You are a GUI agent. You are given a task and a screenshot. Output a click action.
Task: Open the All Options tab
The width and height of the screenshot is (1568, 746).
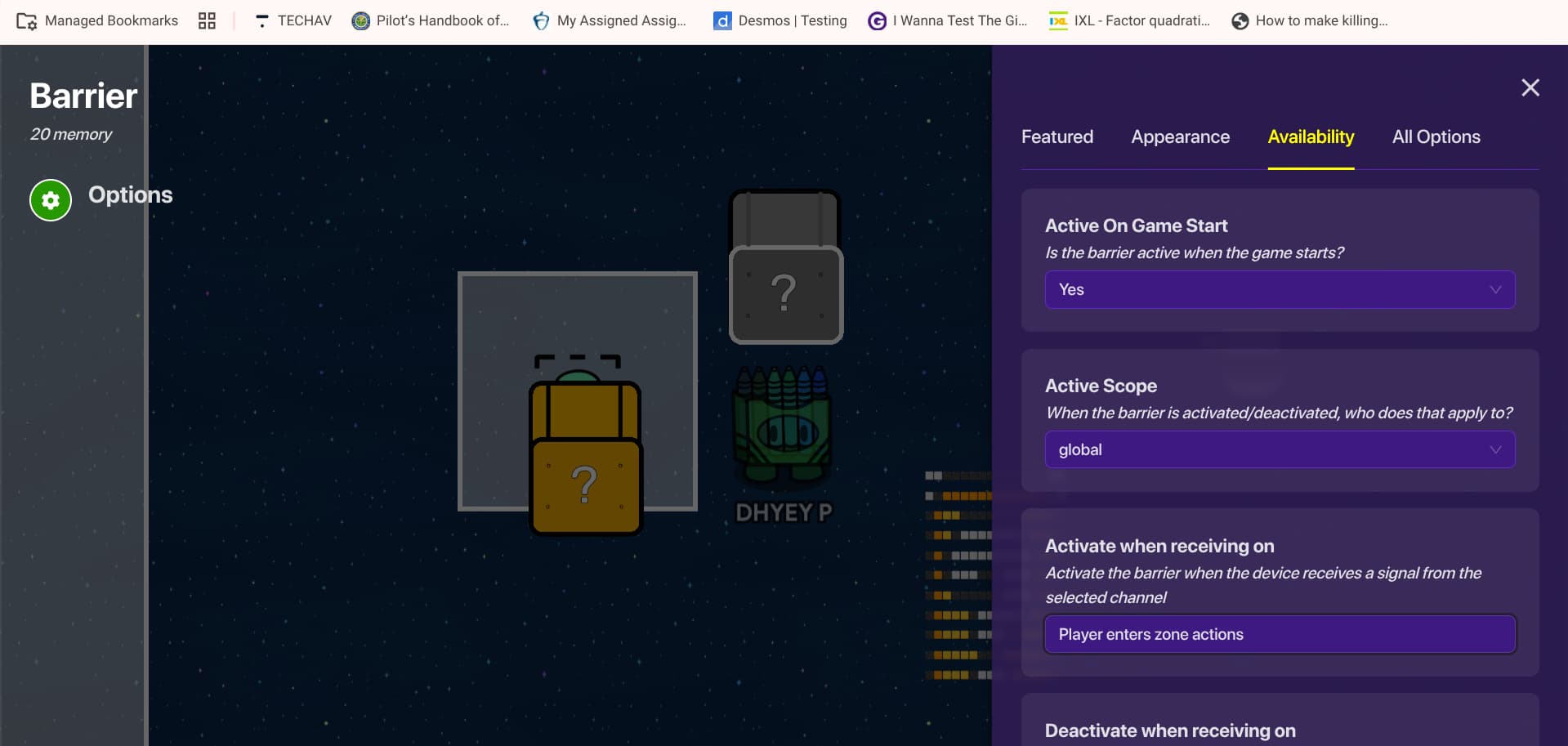point(1436,136)
